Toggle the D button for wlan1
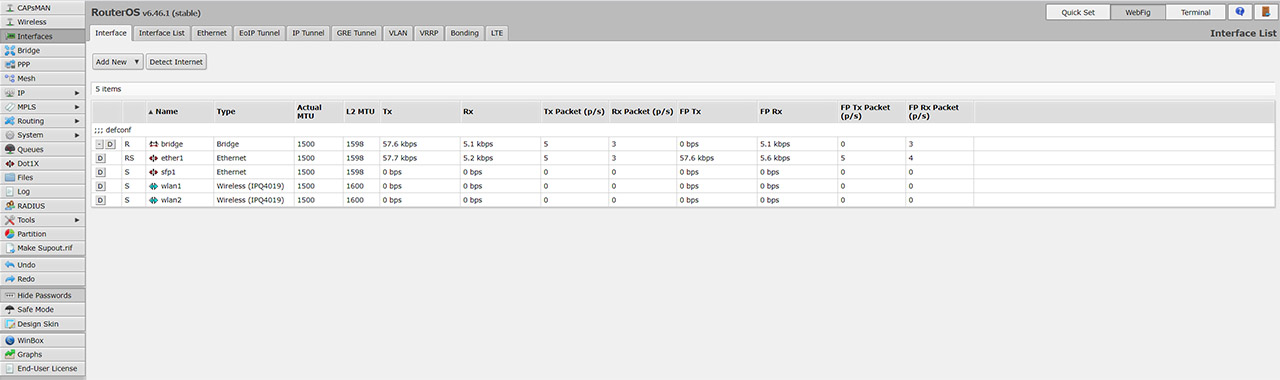1280x380 pixels. [x=100, y=186]
